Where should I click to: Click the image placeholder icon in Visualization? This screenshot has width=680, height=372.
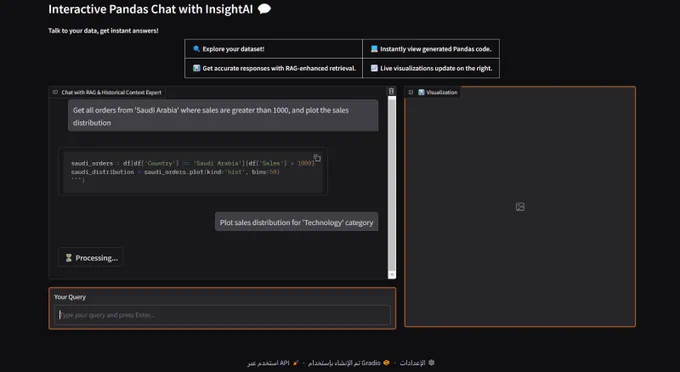pos(520,207)
